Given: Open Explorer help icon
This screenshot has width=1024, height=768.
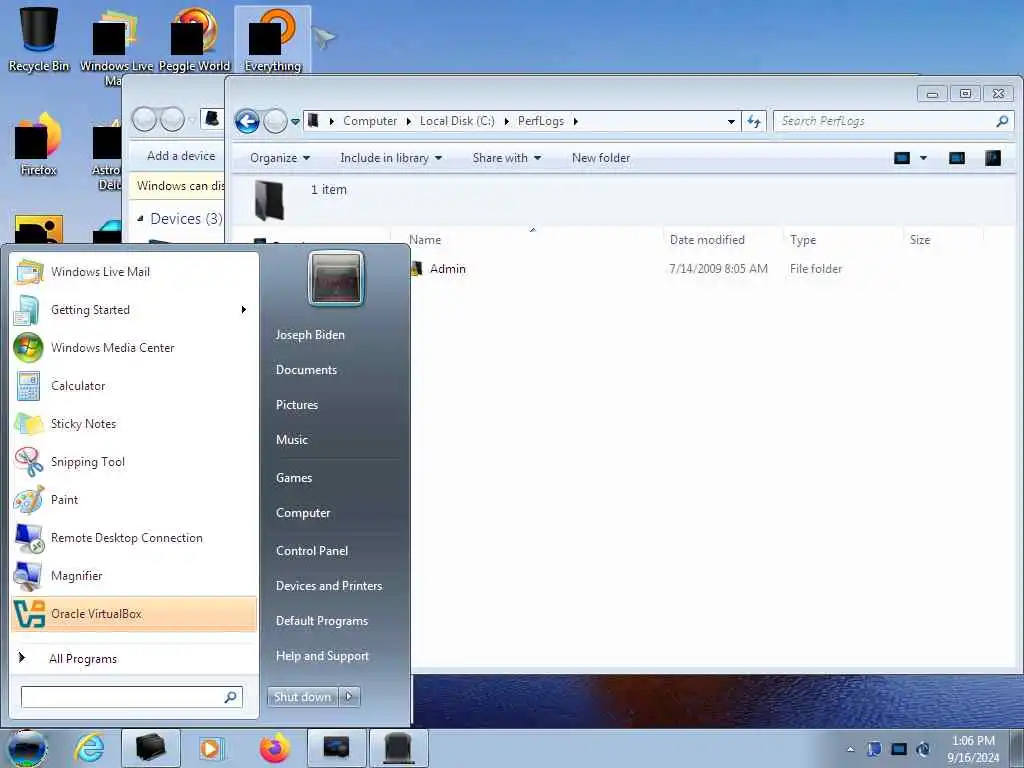Looking at the screenshot, I should 993,158.
